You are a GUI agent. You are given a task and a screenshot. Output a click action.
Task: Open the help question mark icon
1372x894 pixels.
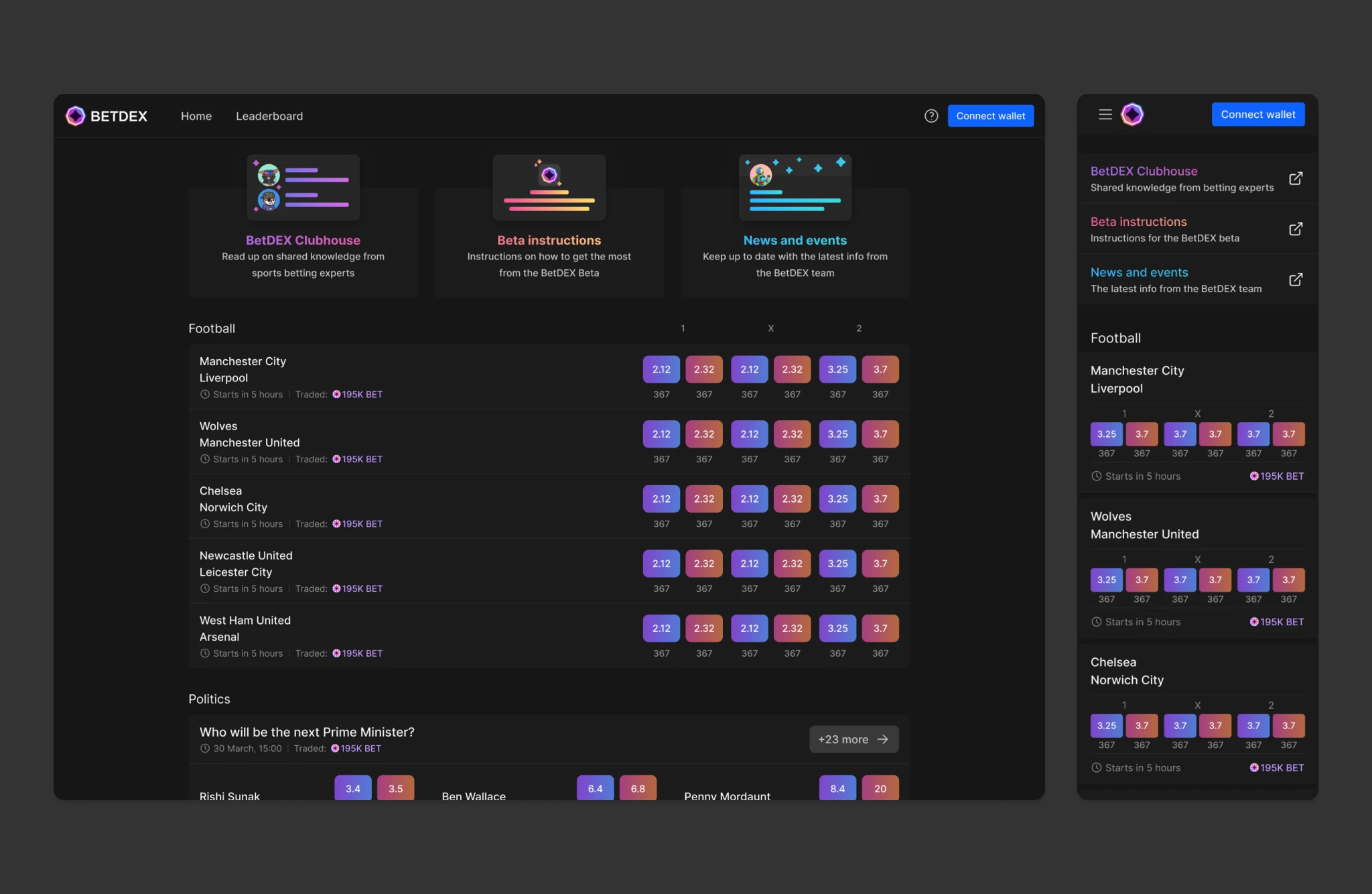point(931,115)
